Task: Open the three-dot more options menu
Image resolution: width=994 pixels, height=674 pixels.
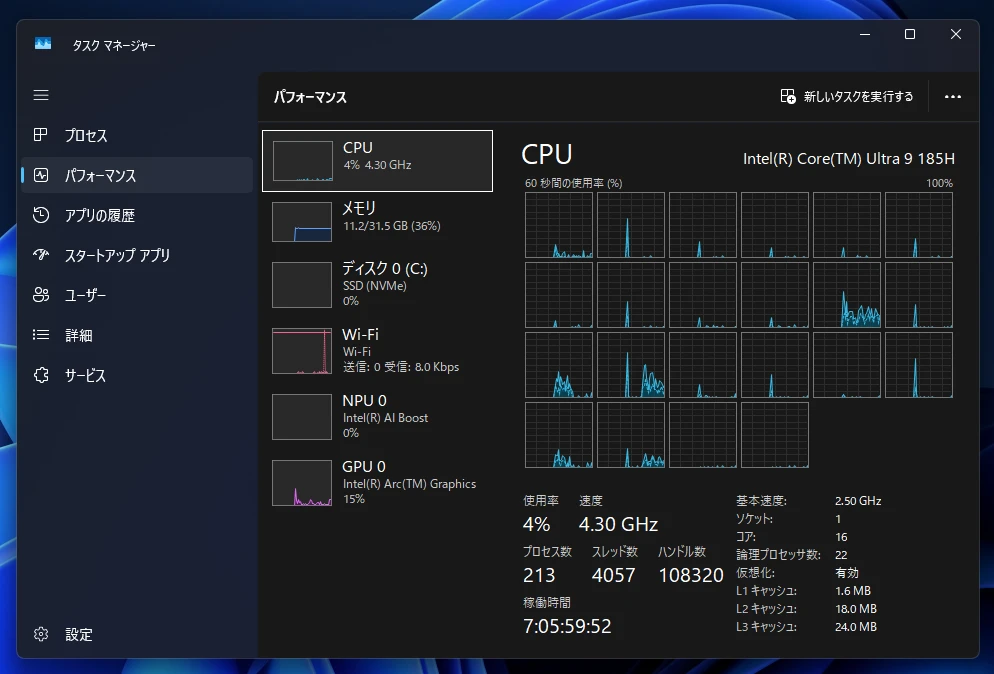Action: [x=952, y=97]
